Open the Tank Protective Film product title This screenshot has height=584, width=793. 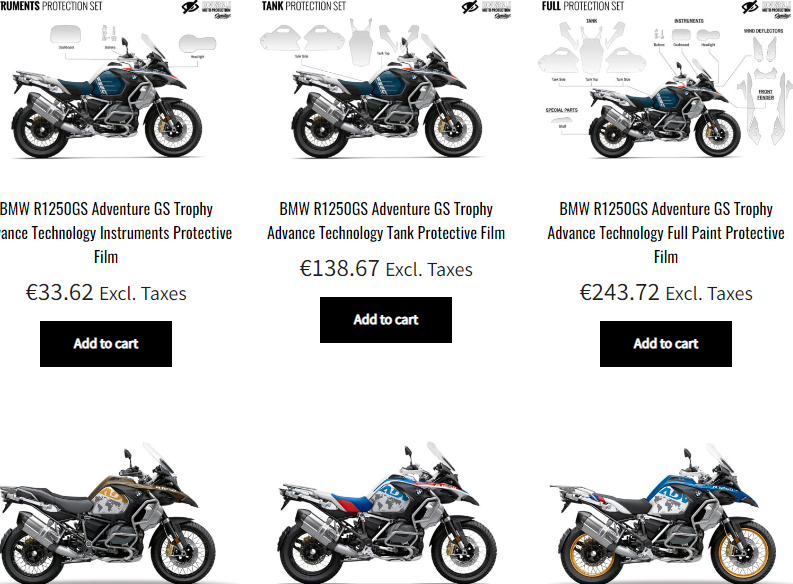(x=386, y=221)
